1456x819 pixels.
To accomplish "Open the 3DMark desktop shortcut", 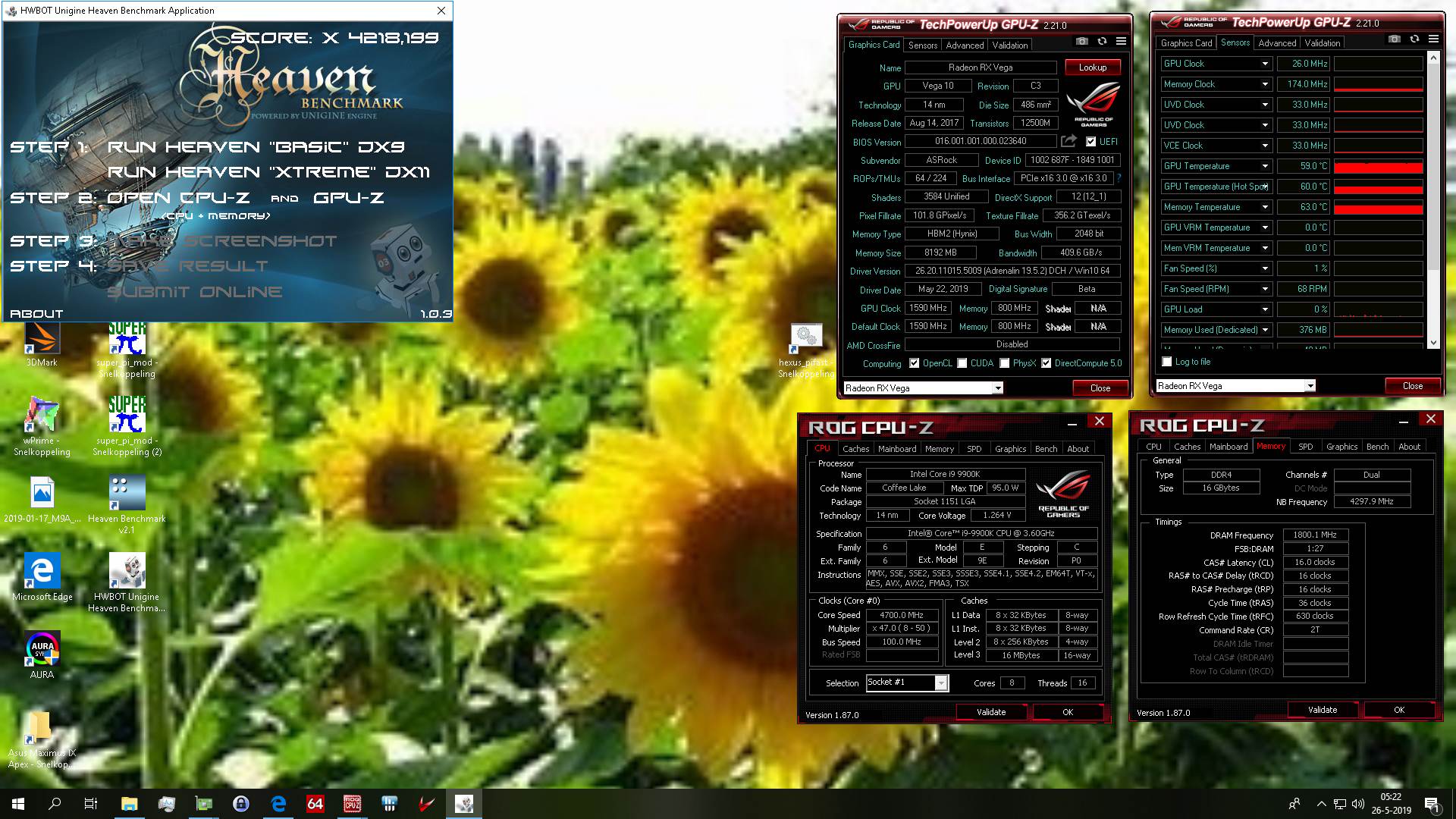I will 42,345.
